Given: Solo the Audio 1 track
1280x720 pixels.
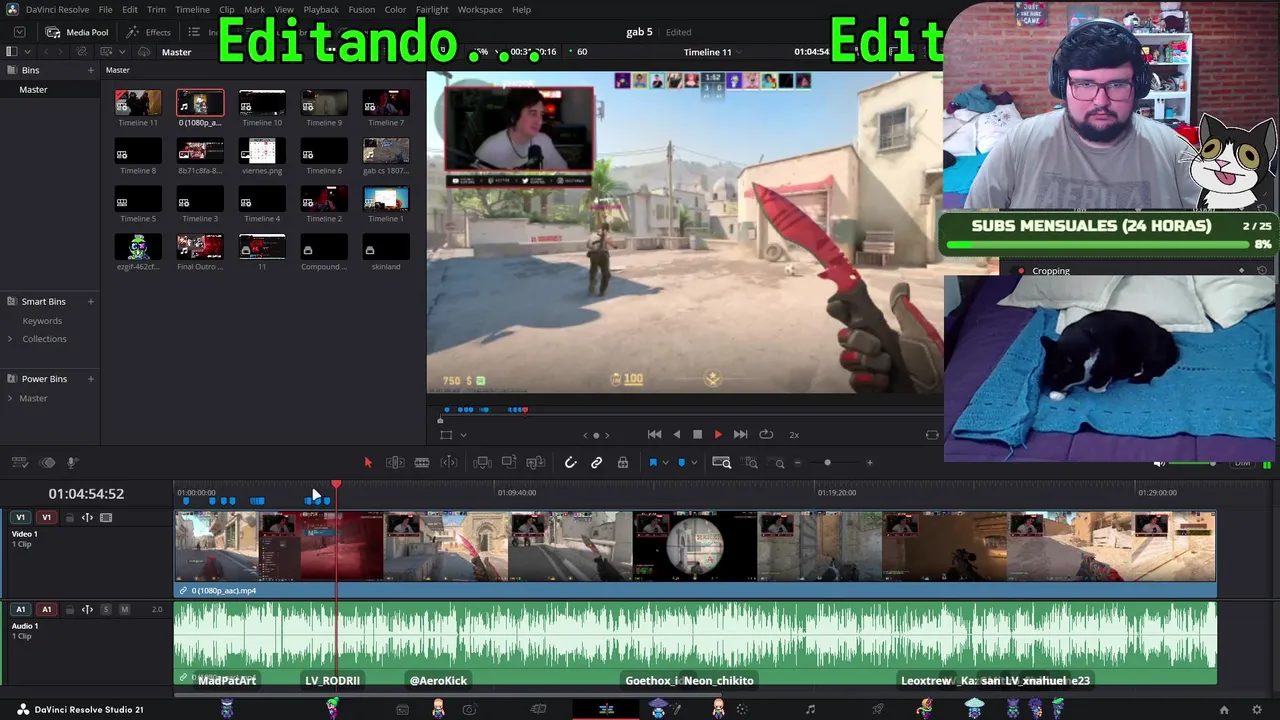Looking at the screenshot, I should pos(106,609).
